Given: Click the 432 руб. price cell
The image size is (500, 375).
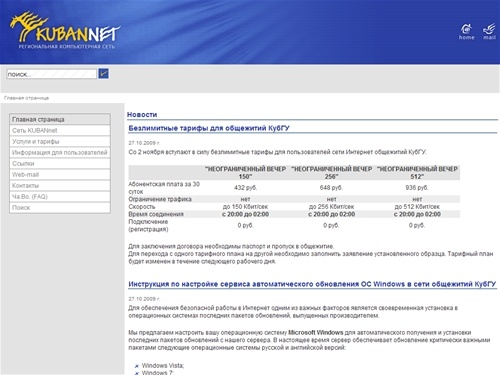Looking at the screenshot, I should click(x=245, y=188).
